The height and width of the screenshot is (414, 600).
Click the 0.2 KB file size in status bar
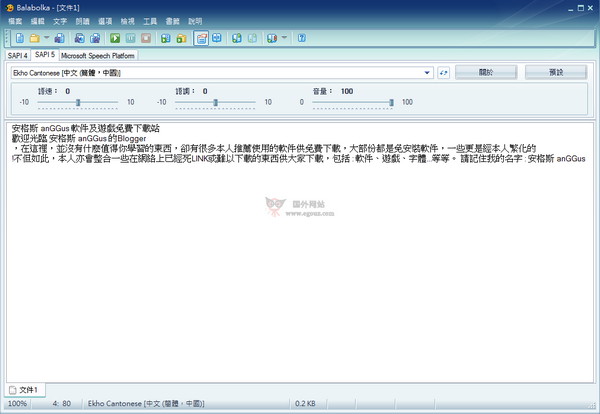[305, 403]
